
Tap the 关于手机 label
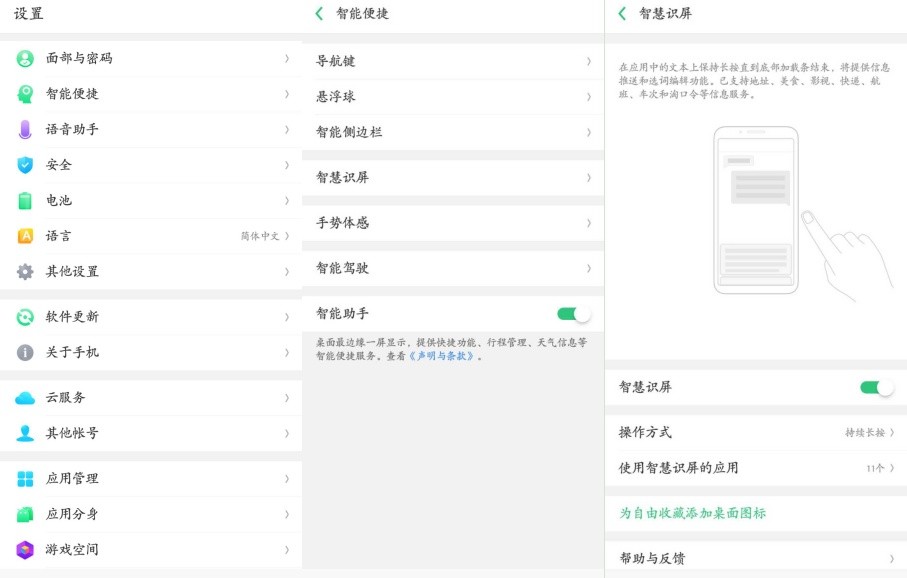[72, 352]
